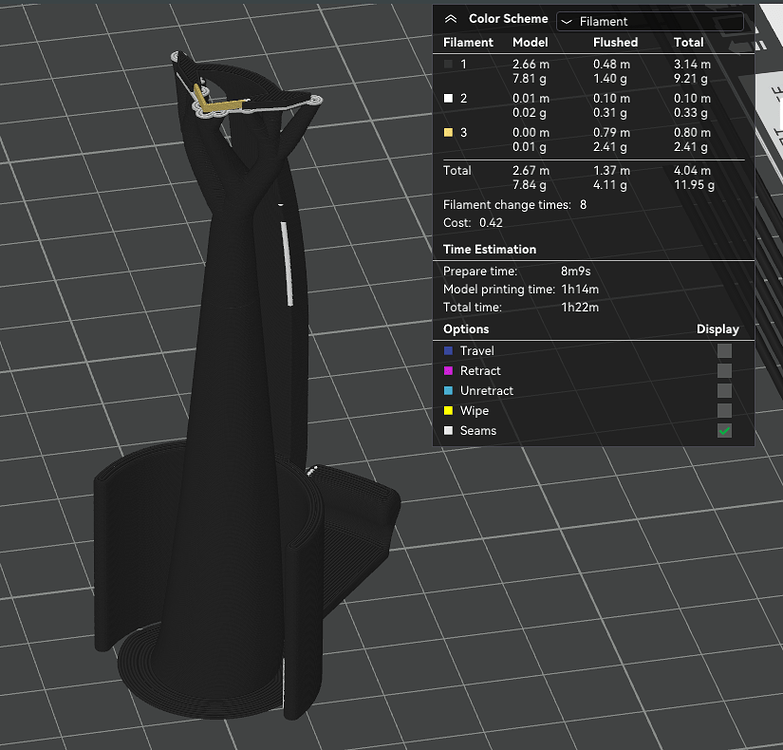Click the Time Estimation section heading
The height and width of the screenshot is (750, 783).
click(x=490, y=250)
